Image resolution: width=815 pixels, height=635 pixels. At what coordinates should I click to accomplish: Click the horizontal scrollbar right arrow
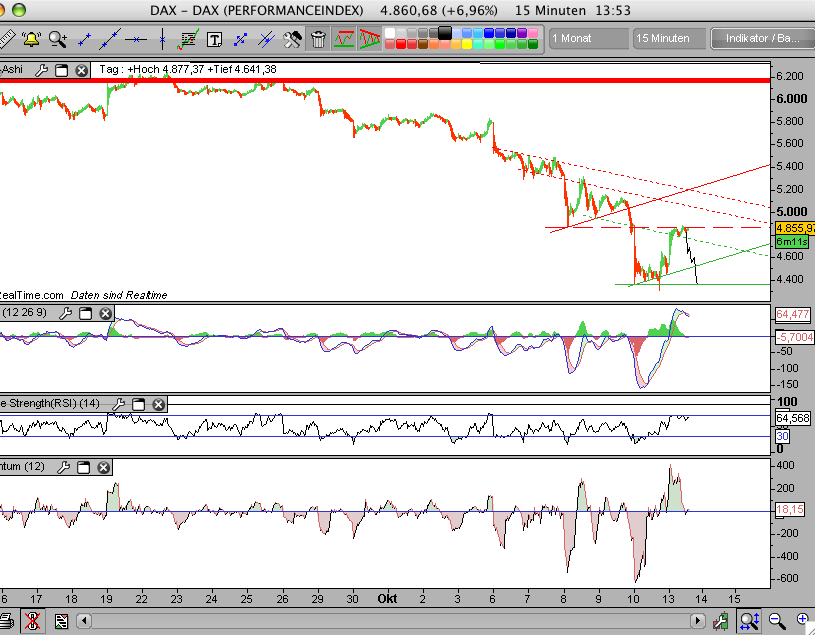[x=699, y=622]
